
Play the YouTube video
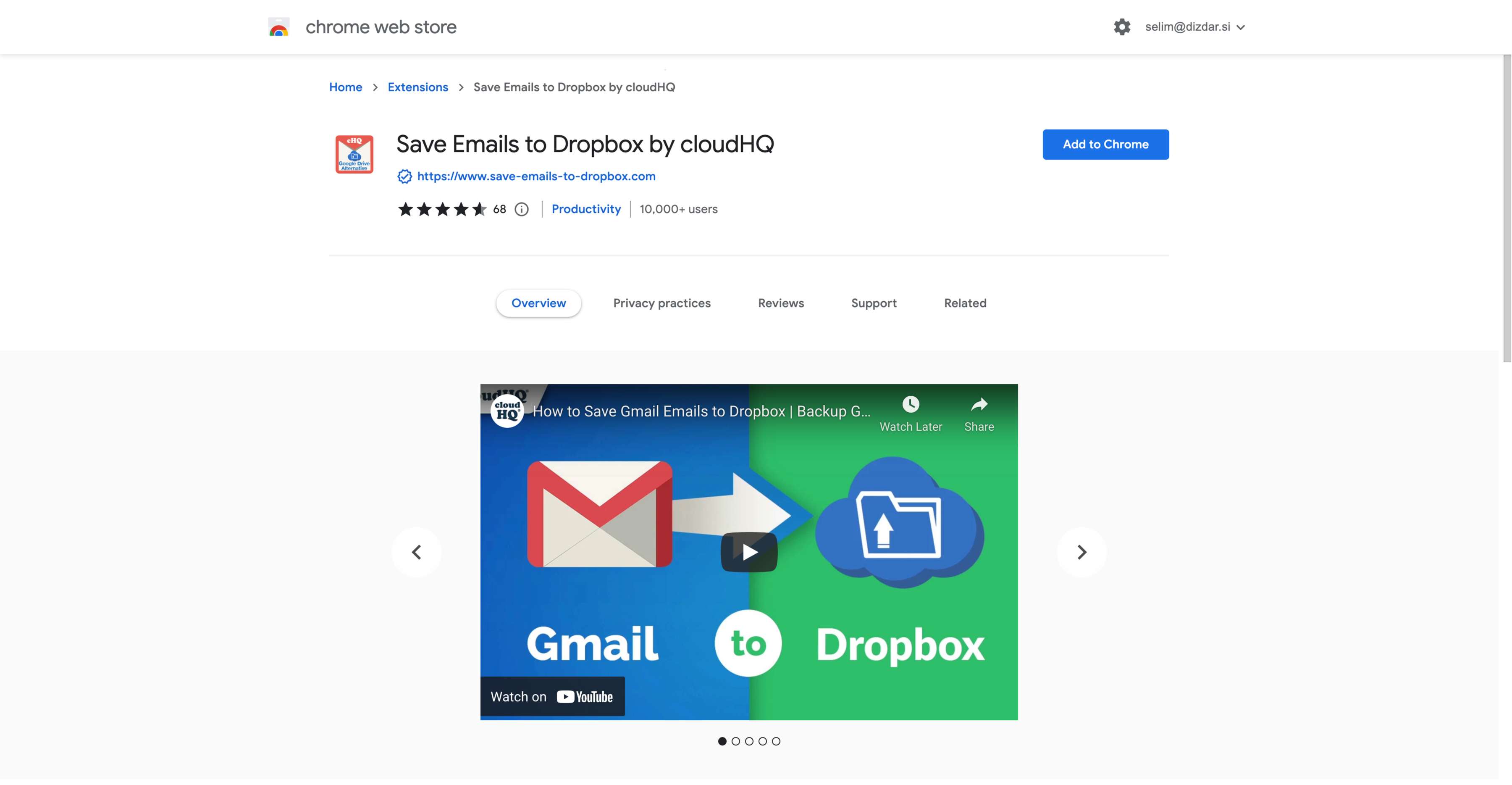click(x=749, y=552)
